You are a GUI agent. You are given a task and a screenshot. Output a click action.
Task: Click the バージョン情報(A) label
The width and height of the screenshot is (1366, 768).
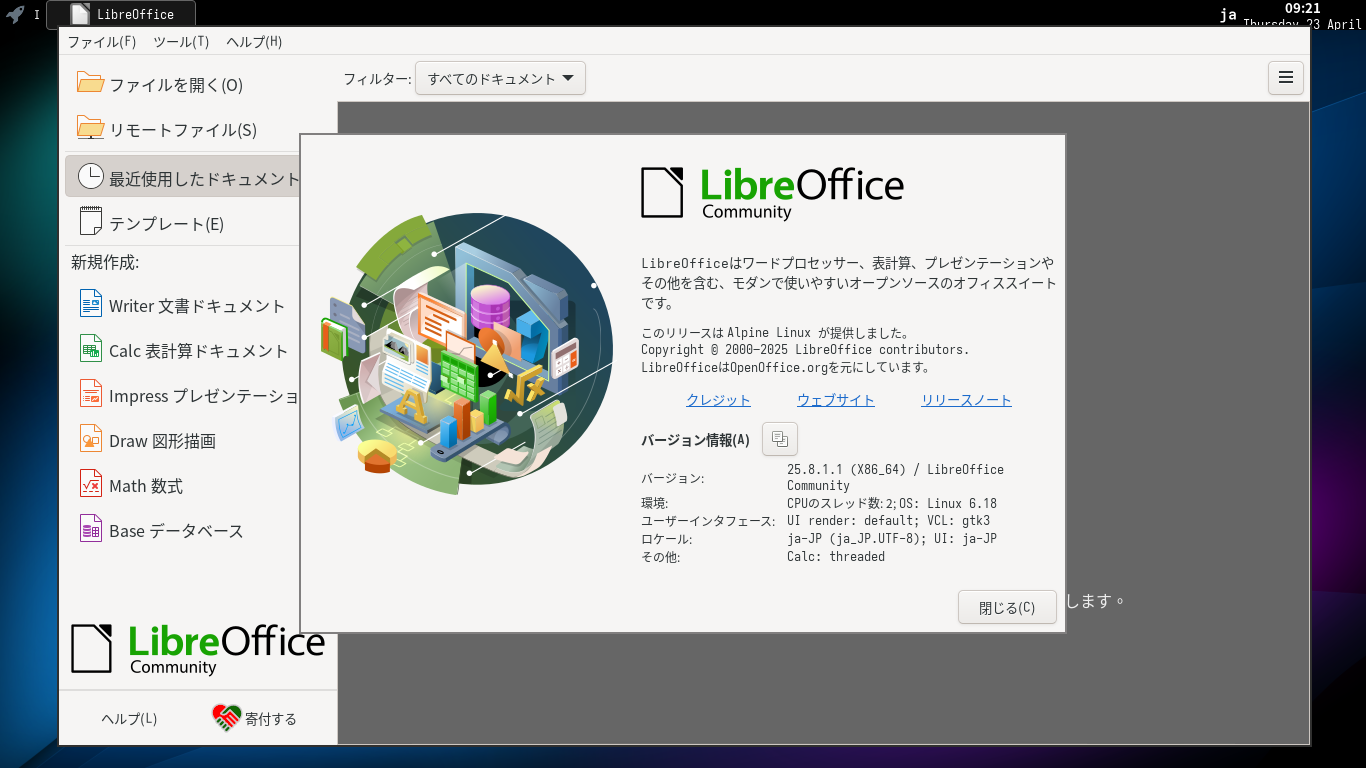point(695,440)
